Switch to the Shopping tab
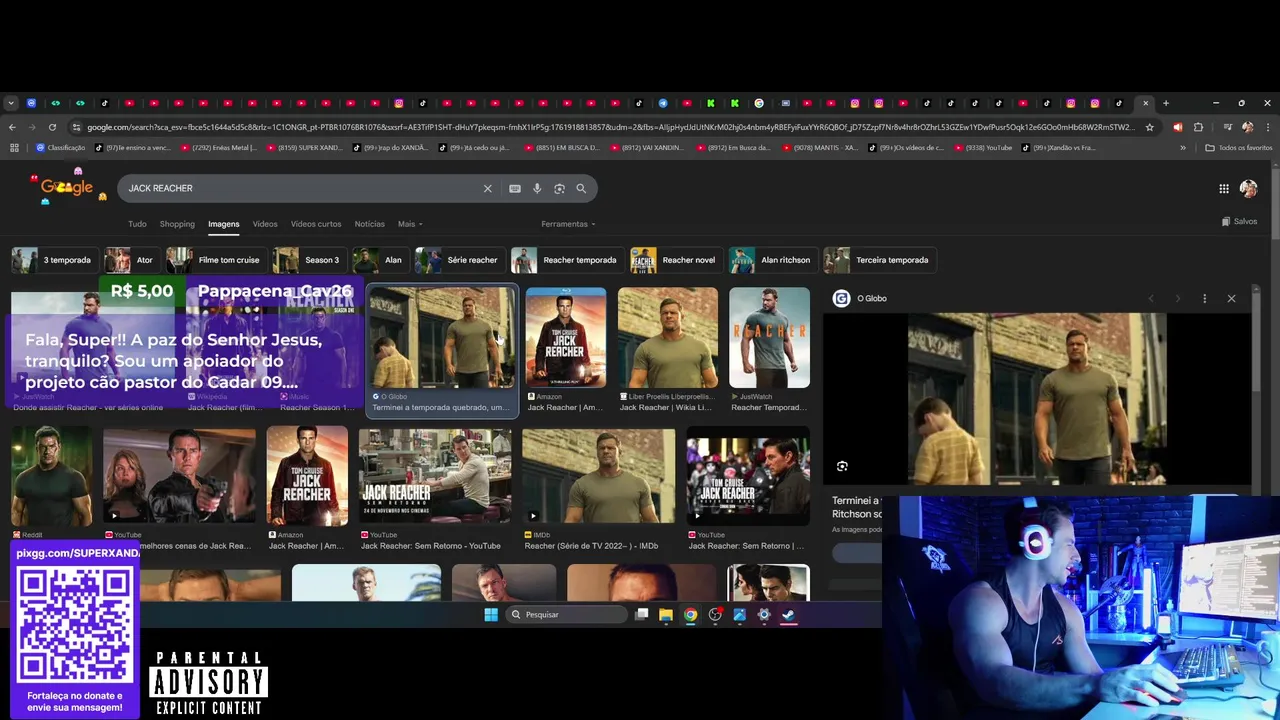The height and width of the screenshot is (720, 1280). point(177,224)
